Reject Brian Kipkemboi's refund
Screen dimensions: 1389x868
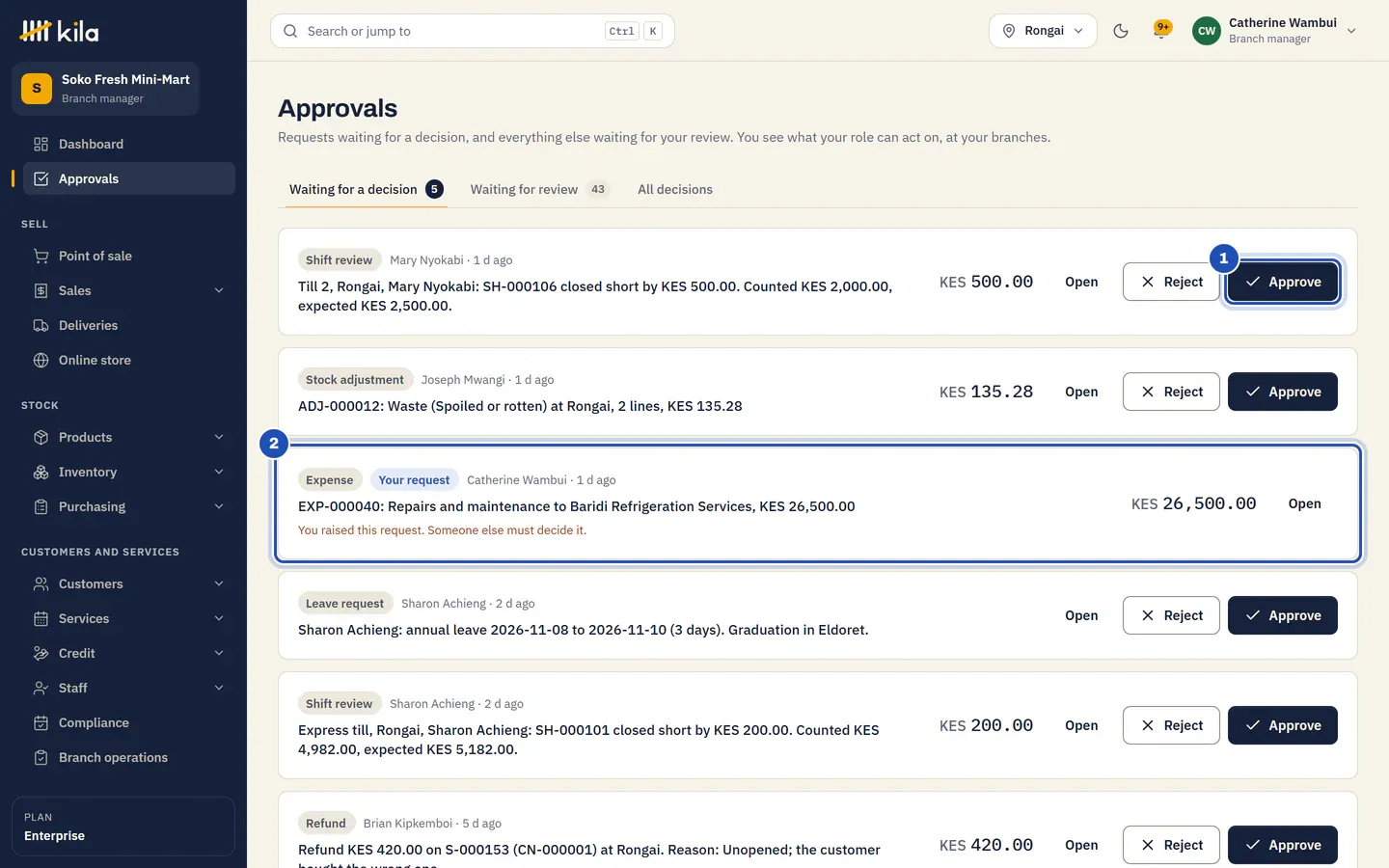point(1171,845)
